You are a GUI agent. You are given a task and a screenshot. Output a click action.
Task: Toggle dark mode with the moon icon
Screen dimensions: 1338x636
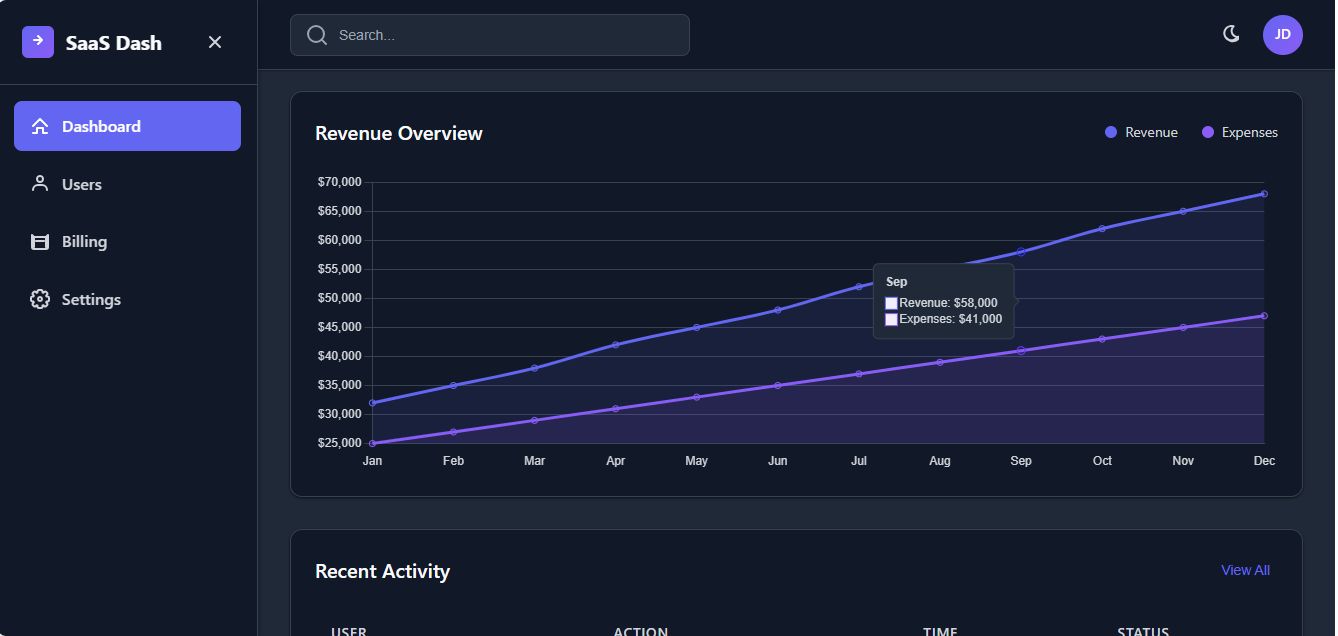coord(1231,34)
